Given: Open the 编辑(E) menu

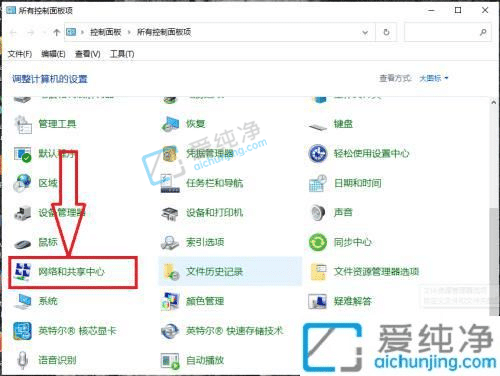Looking at the screenshot, I should pyautogui.click(x=53, y=54).
